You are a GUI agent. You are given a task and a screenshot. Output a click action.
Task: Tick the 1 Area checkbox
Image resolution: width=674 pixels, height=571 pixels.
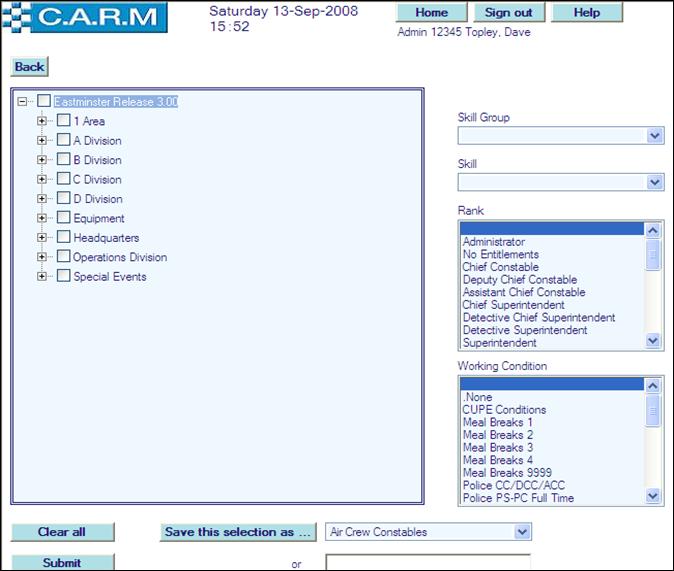pos(64,121)
